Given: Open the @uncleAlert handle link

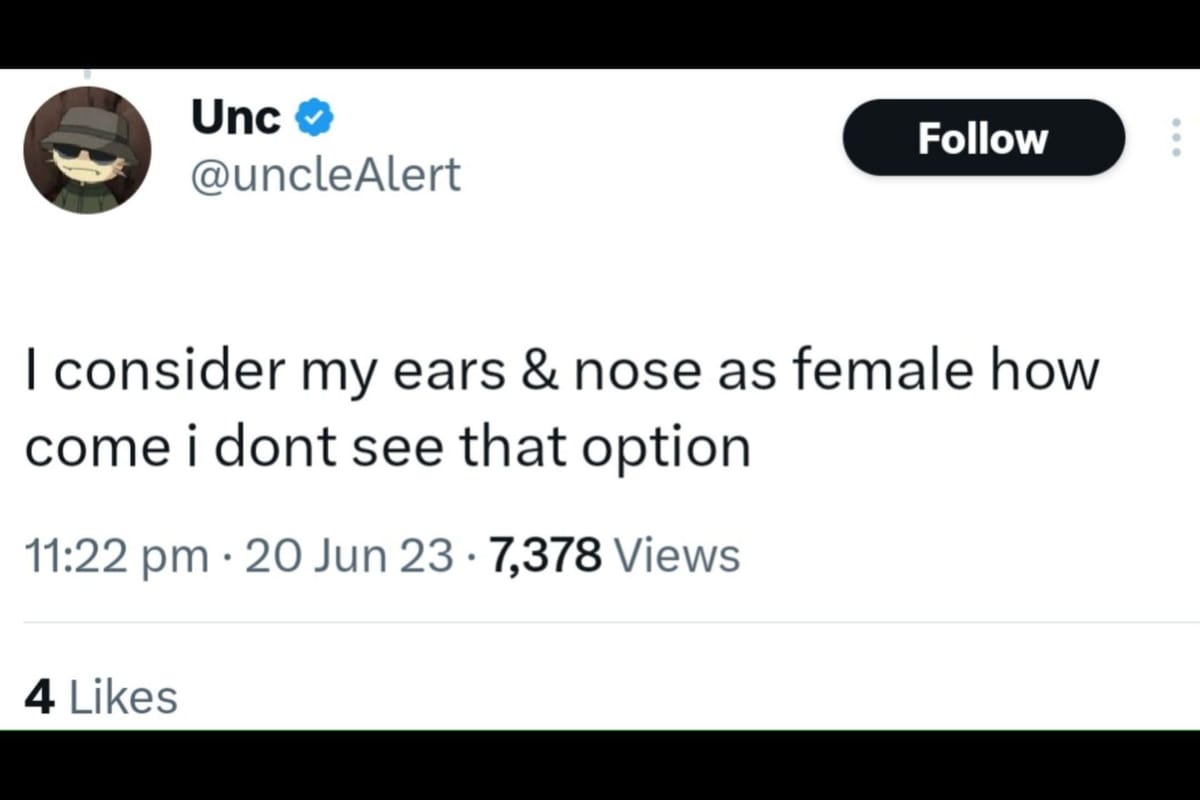Looking at the screenshot, I should point(327,176).
